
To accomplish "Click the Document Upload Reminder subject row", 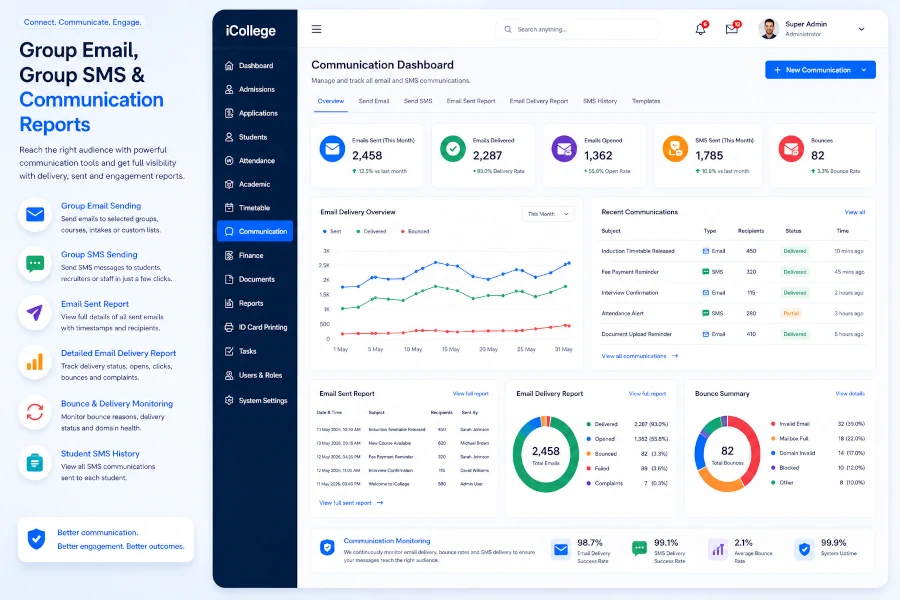I will coord(733,334).
